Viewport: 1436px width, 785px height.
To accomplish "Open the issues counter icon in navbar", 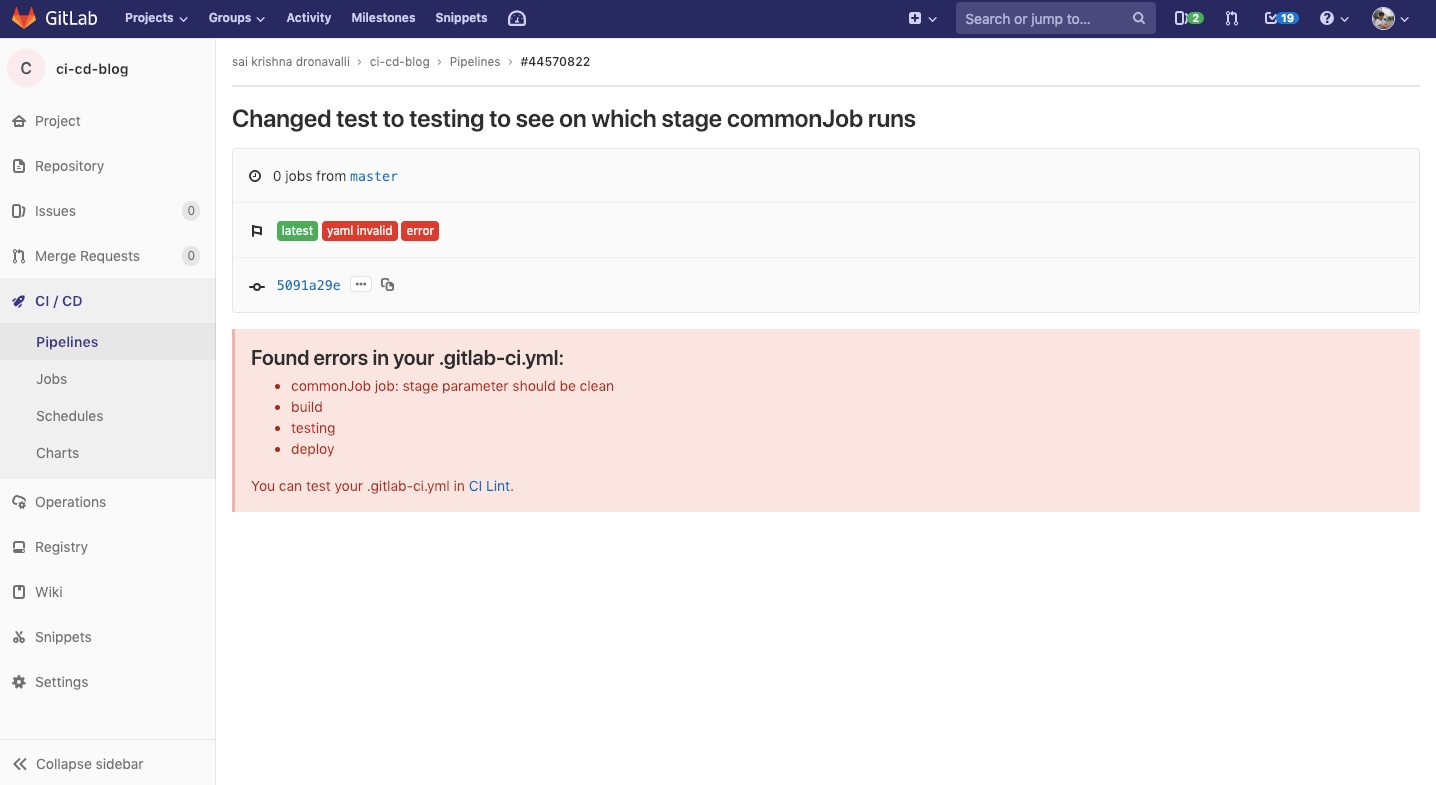I will tap(1188, 18).
